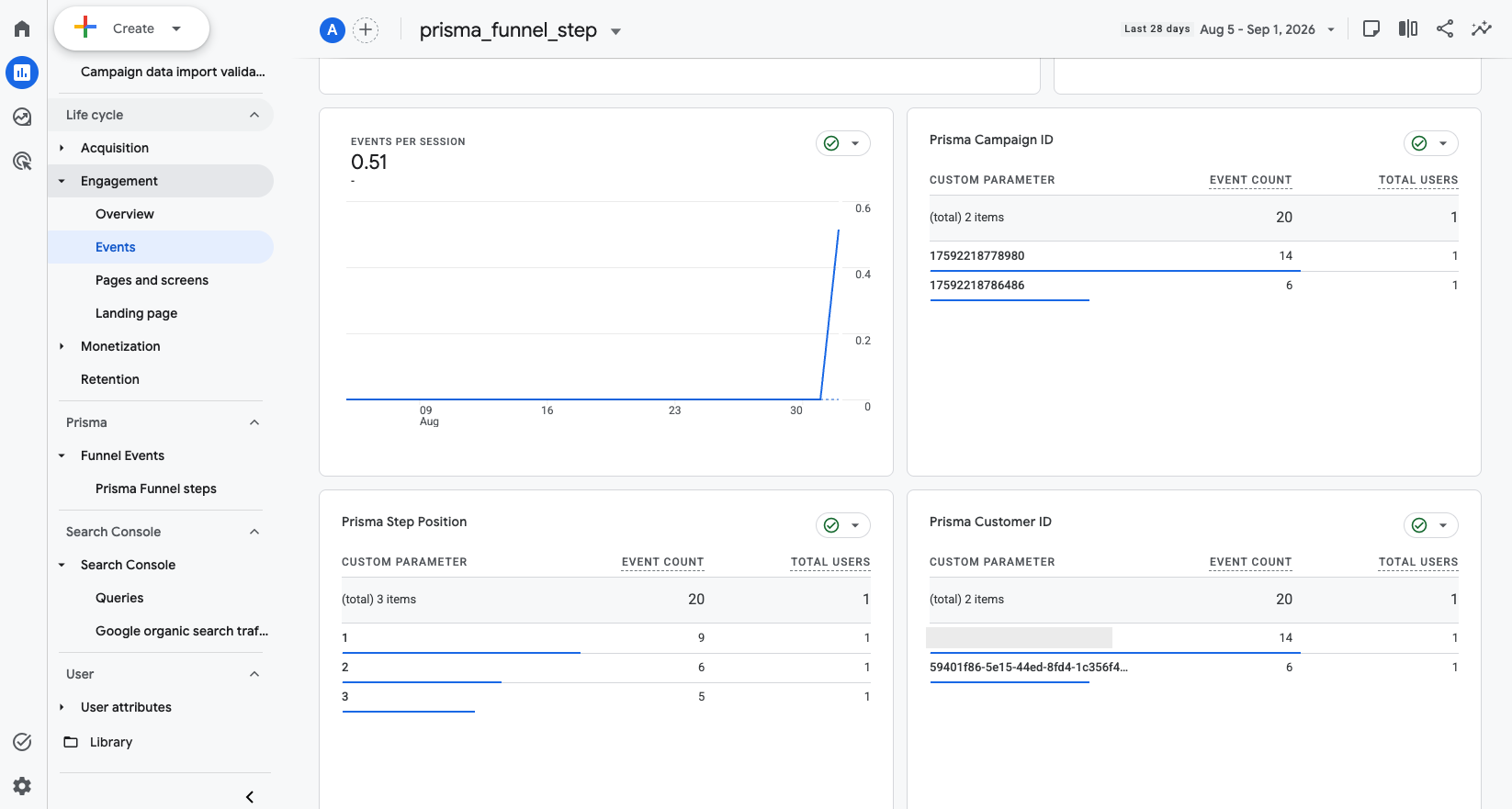This screenshot has height=809, width=1512.
Task: Open the Queries report
Action: coord(119,598)
